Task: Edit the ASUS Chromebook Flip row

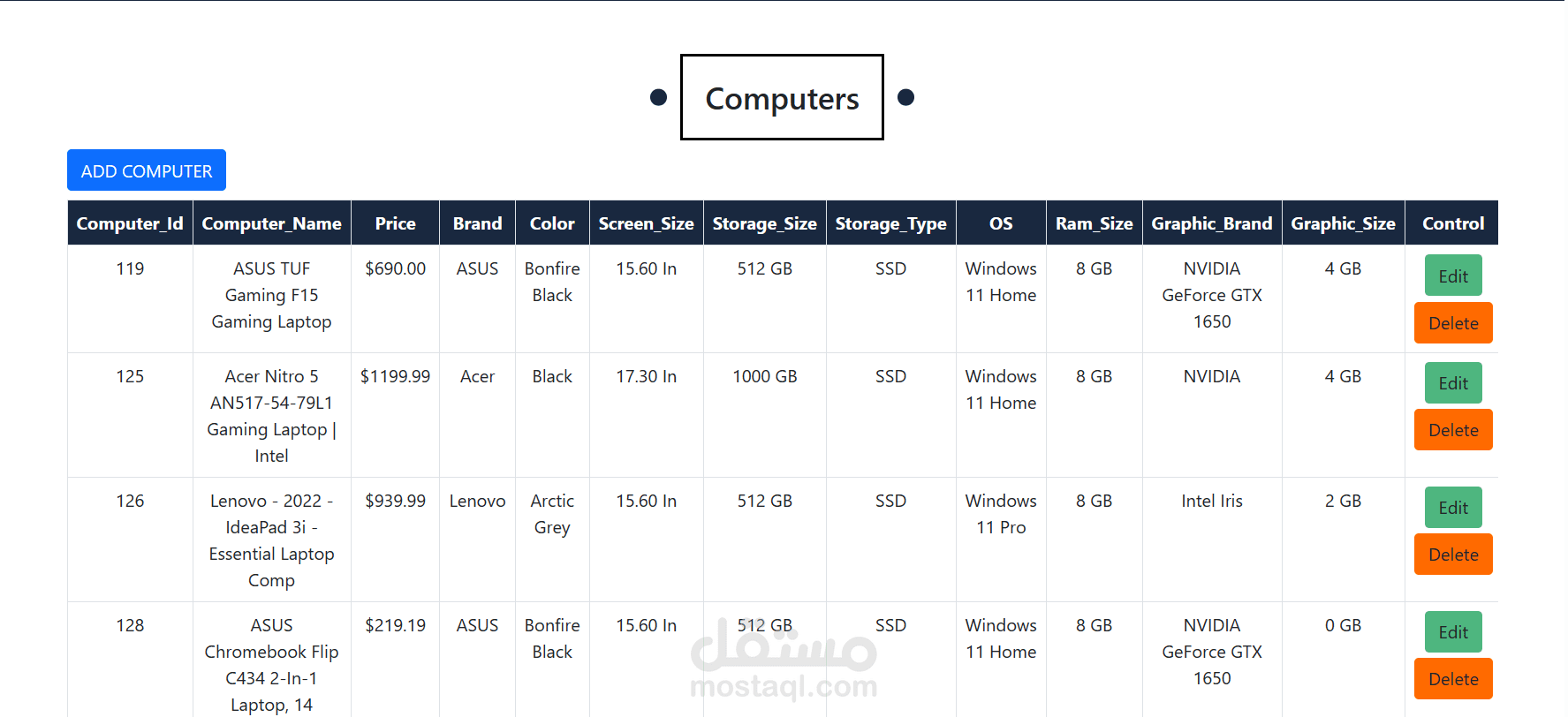Action: coord(1453,632)
